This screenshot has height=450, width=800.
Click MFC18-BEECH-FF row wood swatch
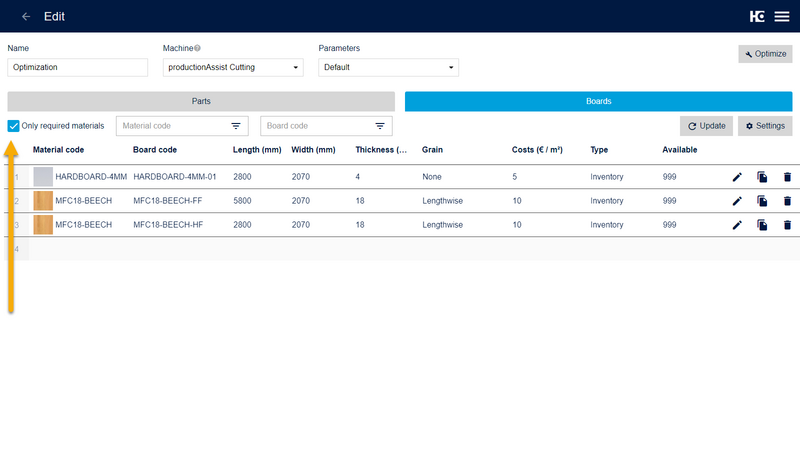click(x=43, y=201)
